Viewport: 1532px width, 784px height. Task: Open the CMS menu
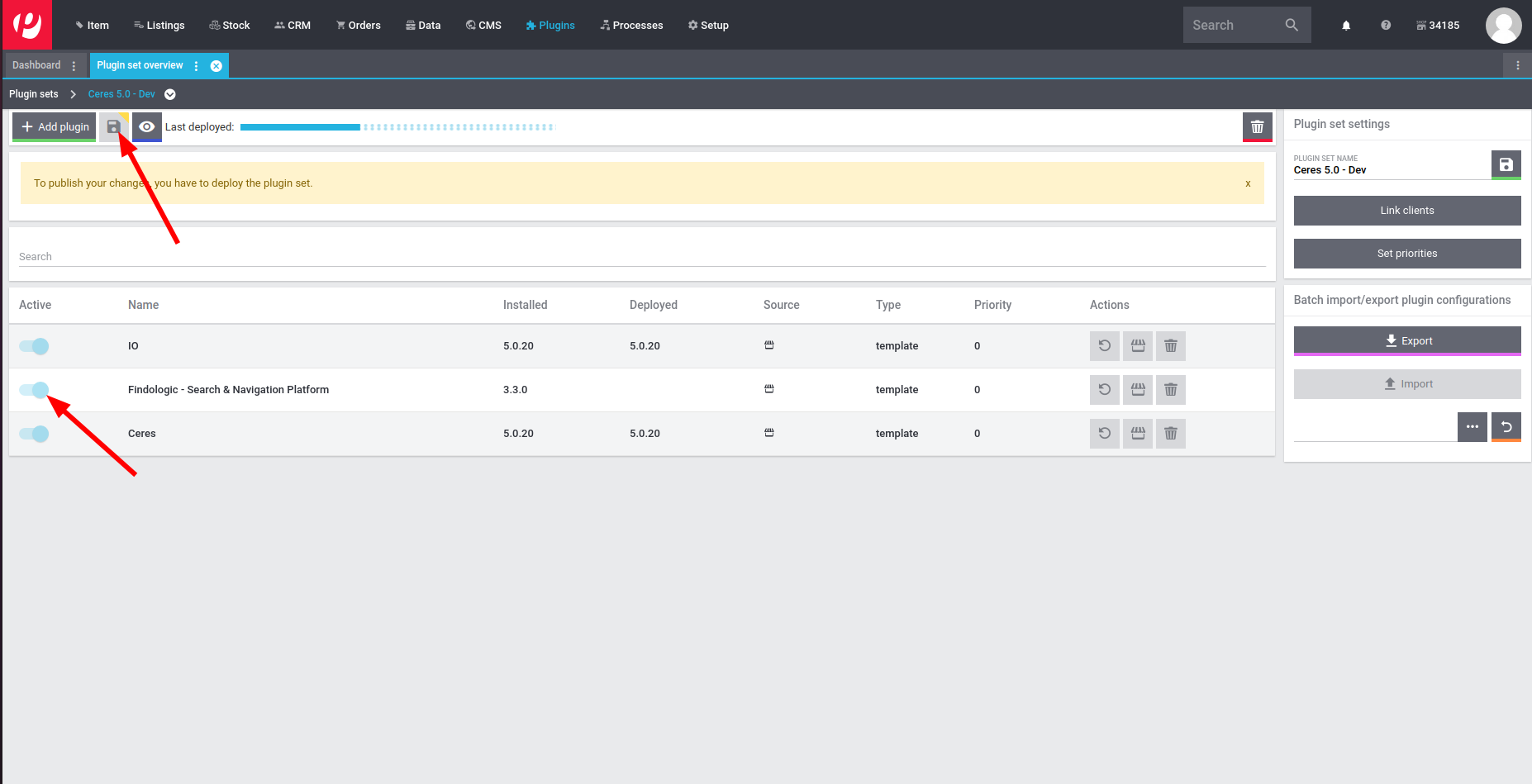tap(483, 26)
